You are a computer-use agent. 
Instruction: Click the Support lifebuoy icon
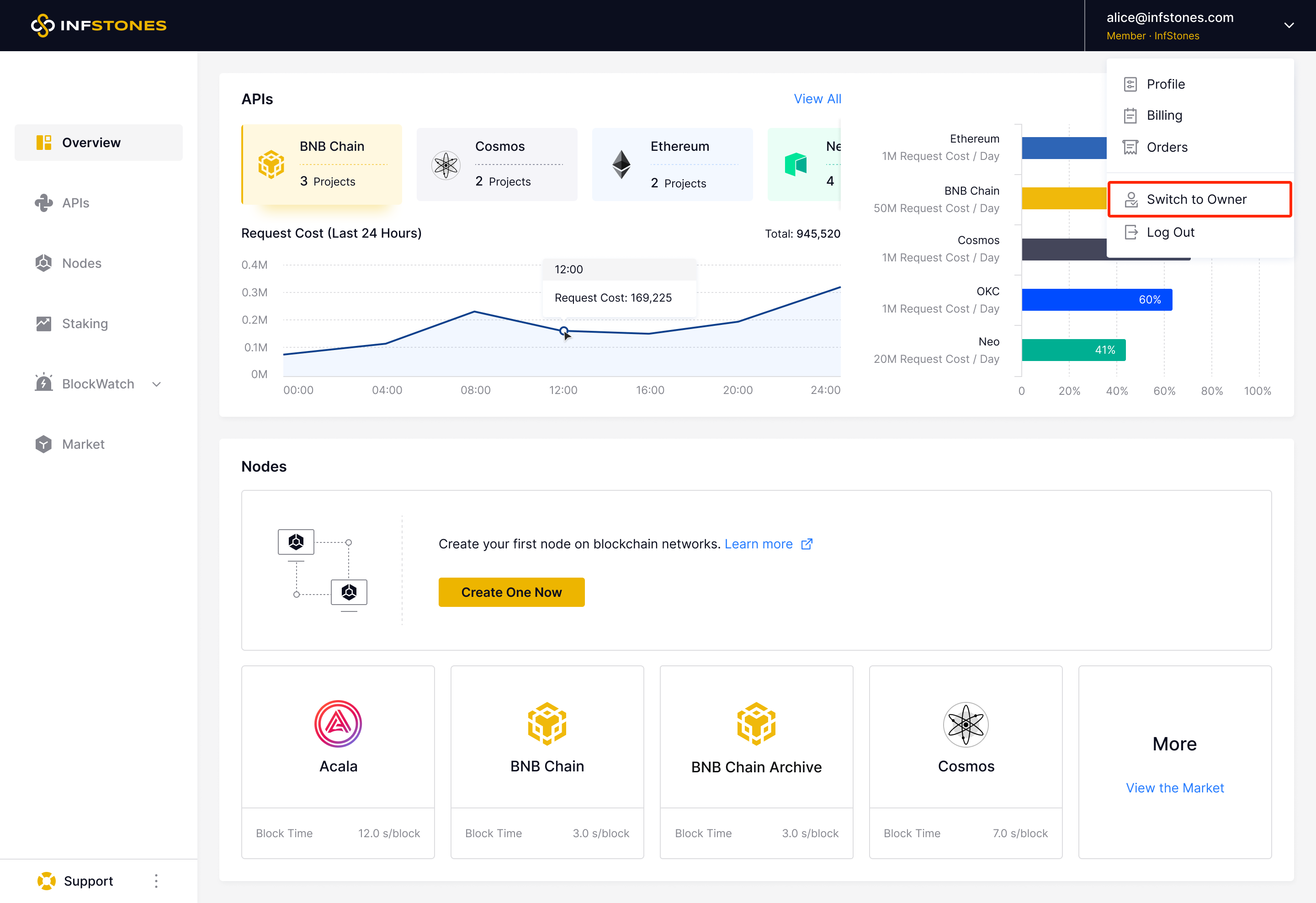[47, 881]
